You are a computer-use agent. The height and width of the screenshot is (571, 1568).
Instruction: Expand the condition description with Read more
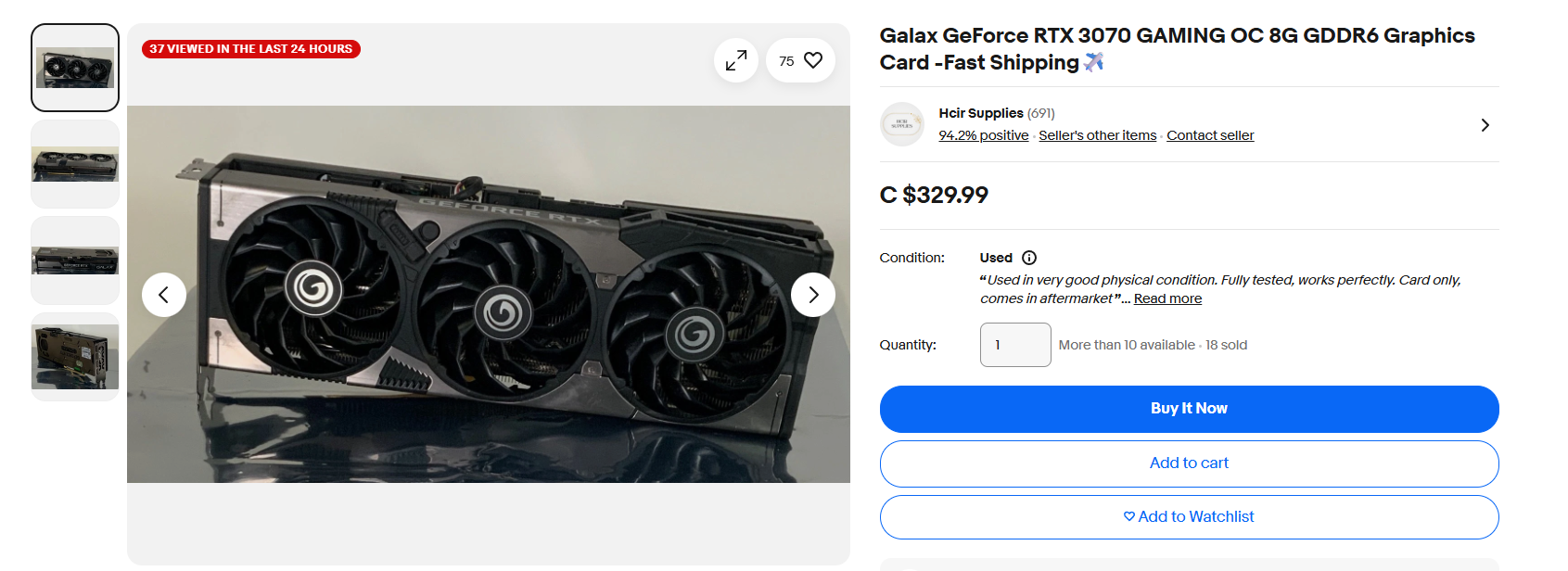click(x=1167, y=298)
